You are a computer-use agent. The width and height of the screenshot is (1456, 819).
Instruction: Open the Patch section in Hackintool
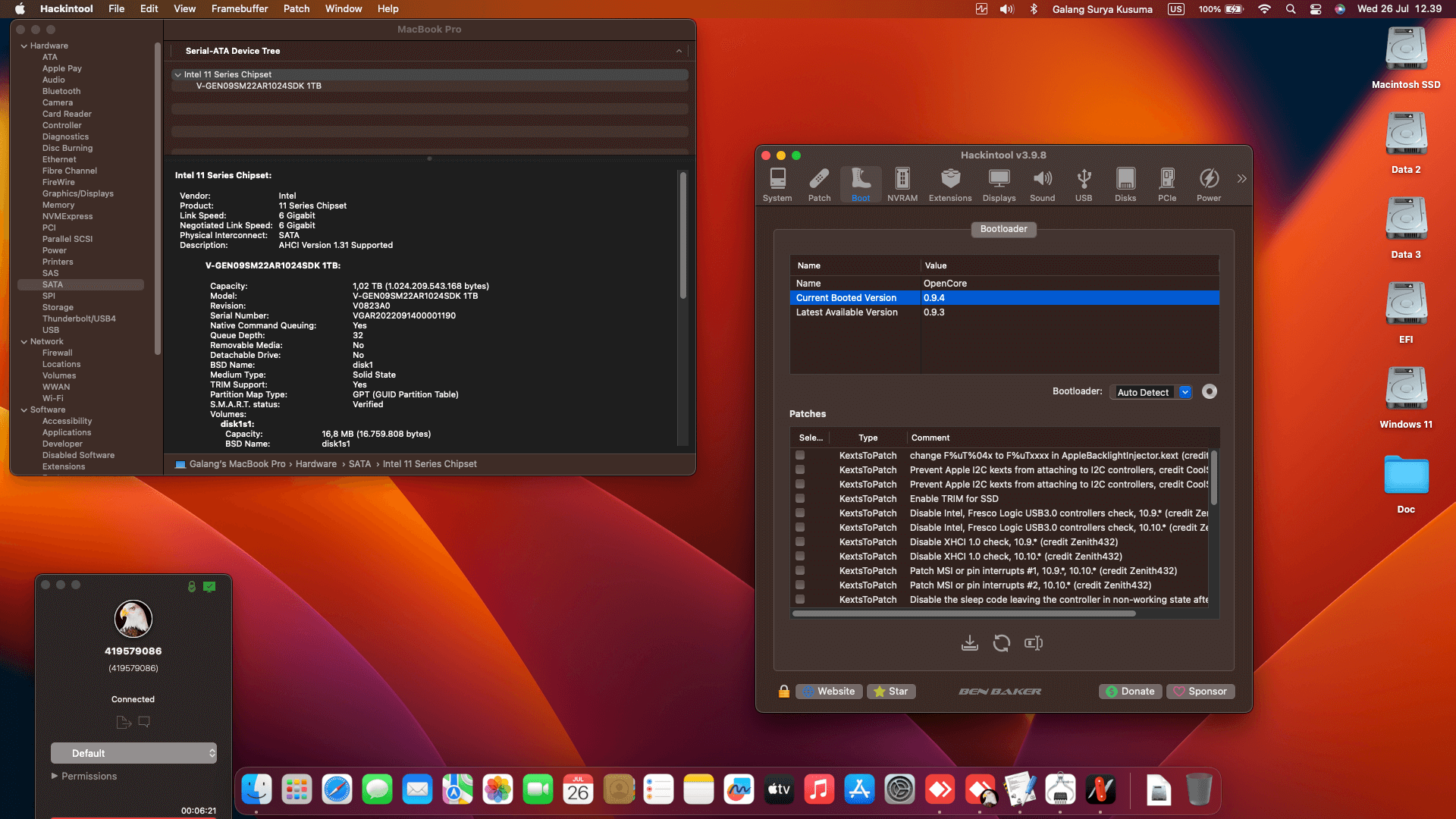pyautogui.click(x=819, y=184)
